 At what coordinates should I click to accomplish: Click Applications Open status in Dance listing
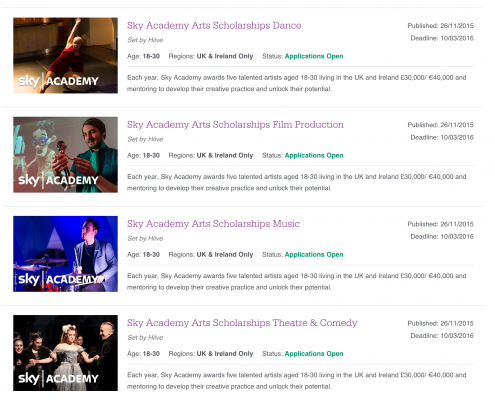pyautogui.click(x=314, y=56)
